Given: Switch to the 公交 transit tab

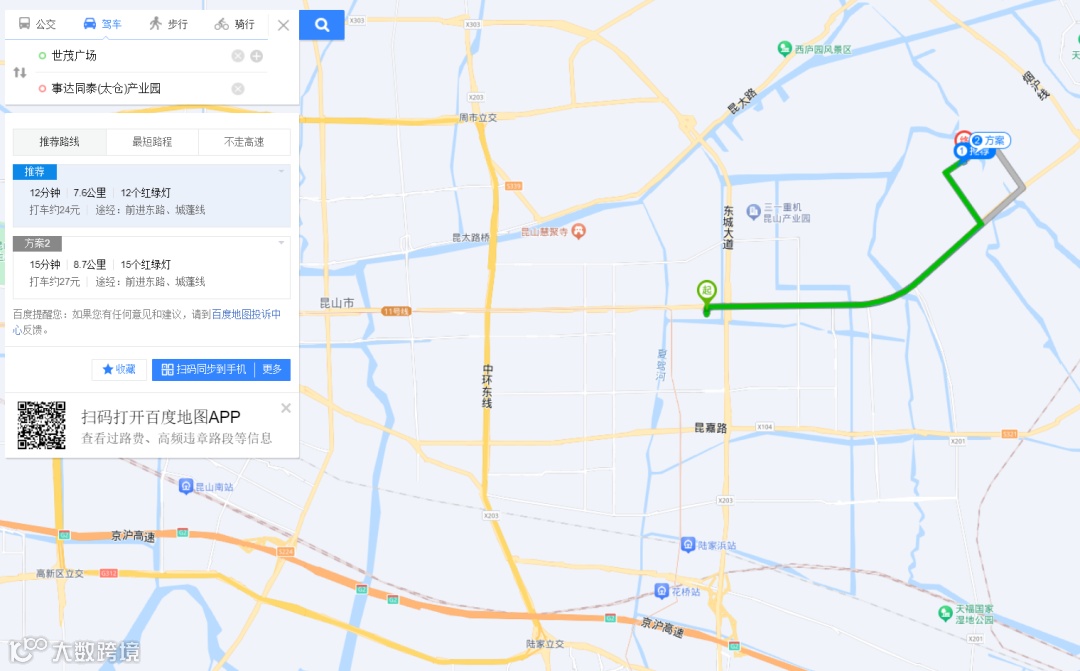Looking at the screenshot, I should pos(37,24).
